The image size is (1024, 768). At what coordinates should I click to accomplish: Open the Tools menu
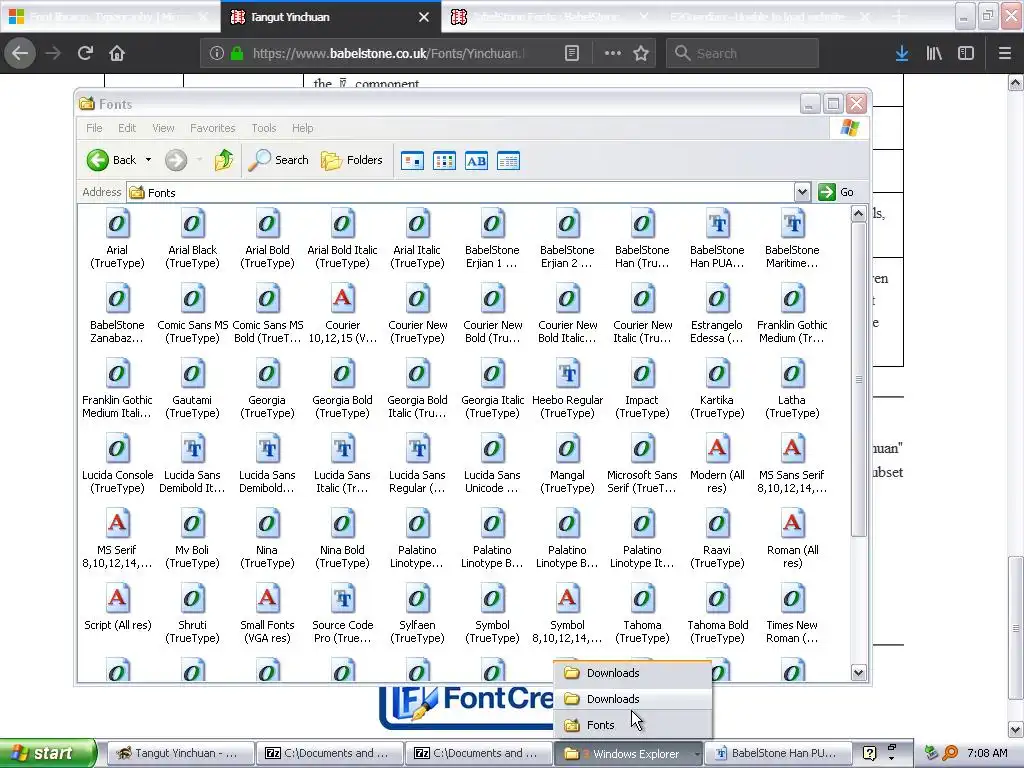pyautogui.click(x=264, y=128)
